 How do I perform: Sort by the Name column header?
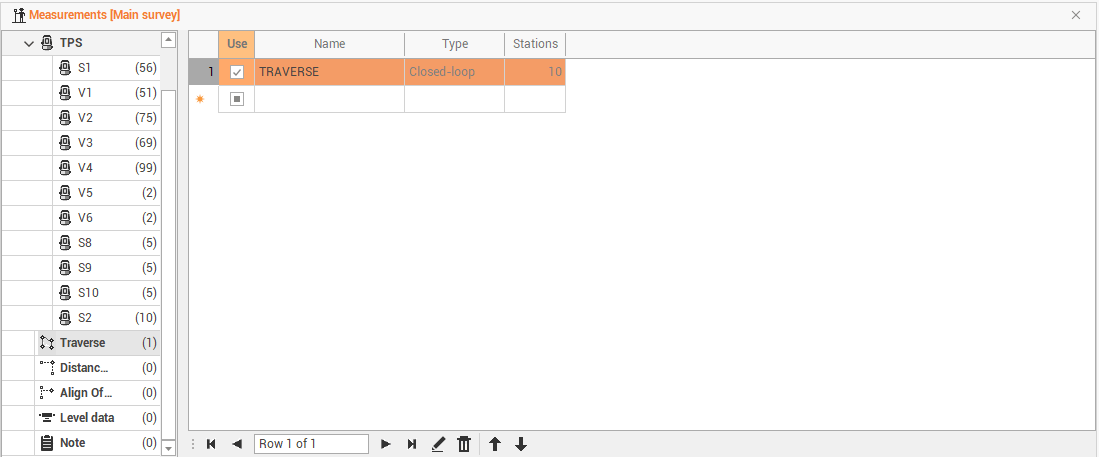329,44
